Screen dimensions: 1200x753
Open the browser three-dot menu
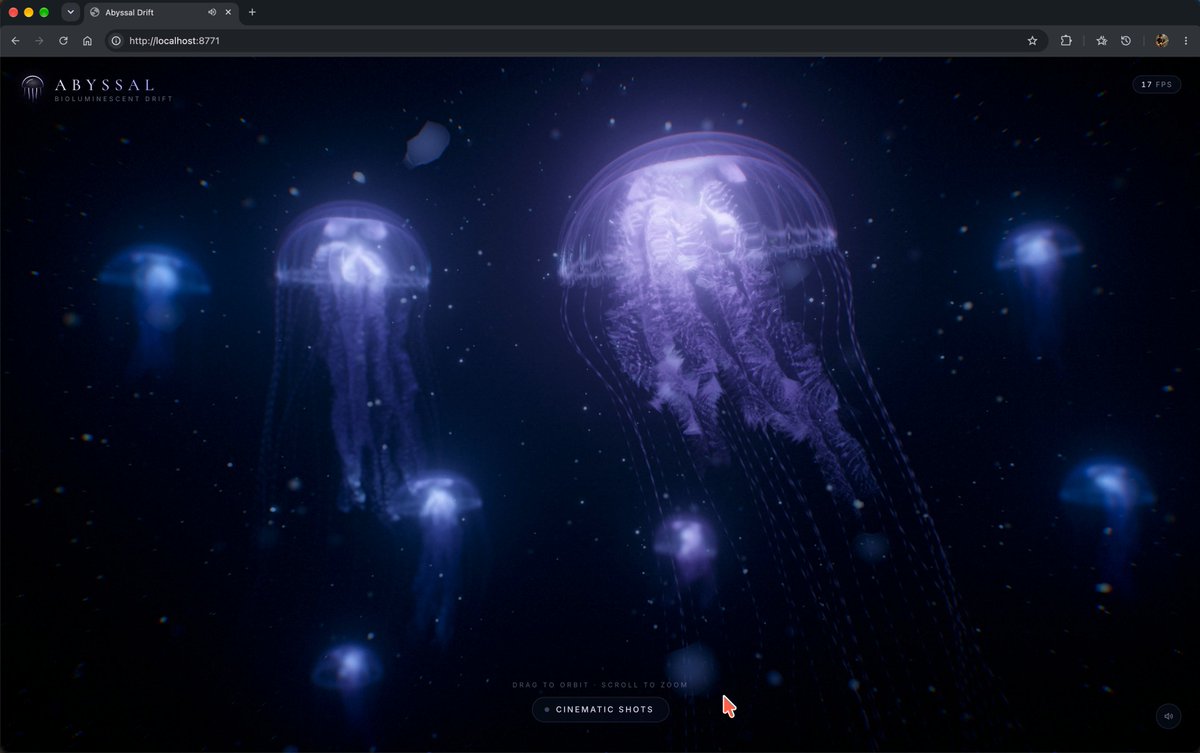coord(1185,41)
